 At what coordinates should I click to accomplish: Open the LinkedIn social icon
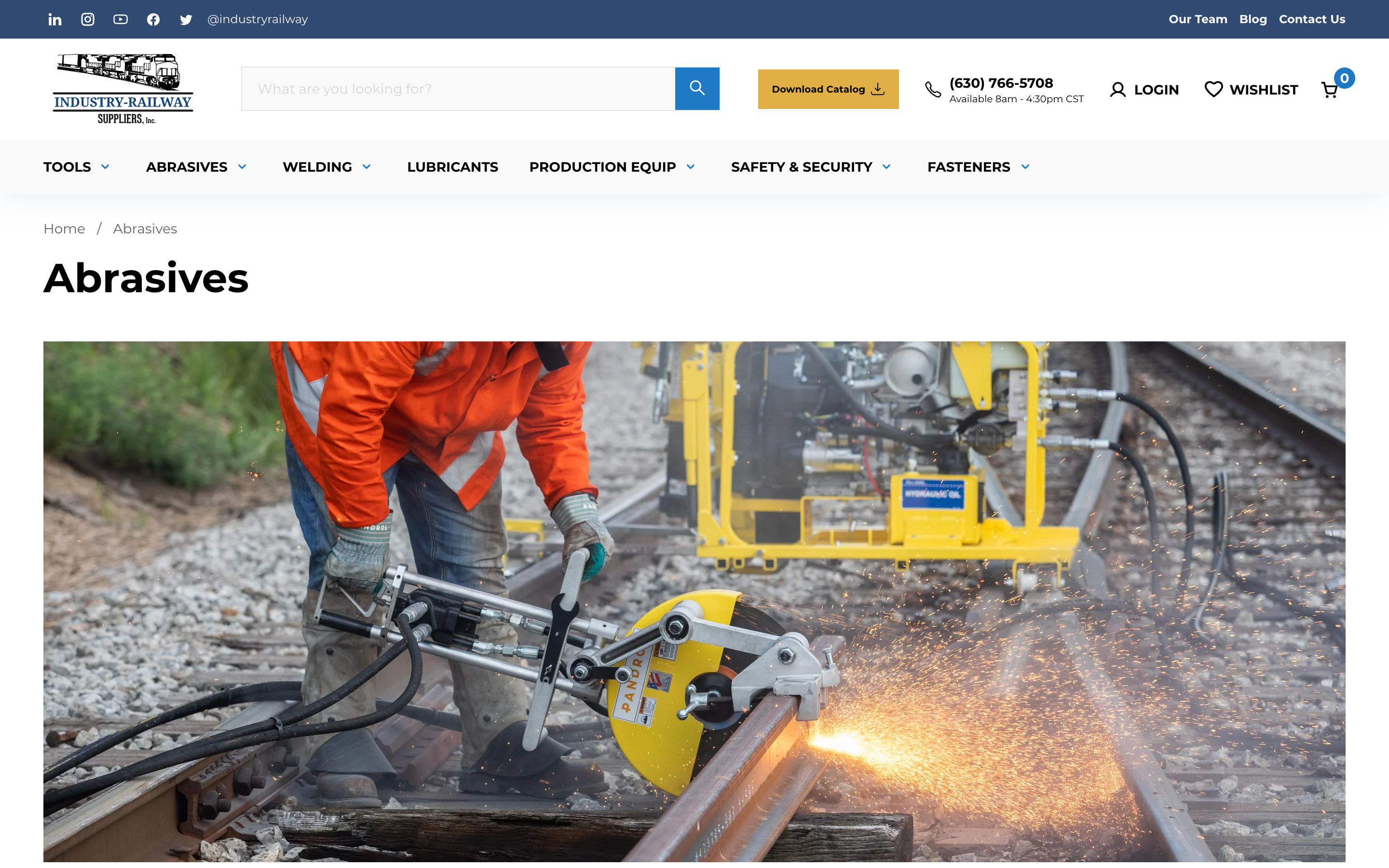click(54, 19)
